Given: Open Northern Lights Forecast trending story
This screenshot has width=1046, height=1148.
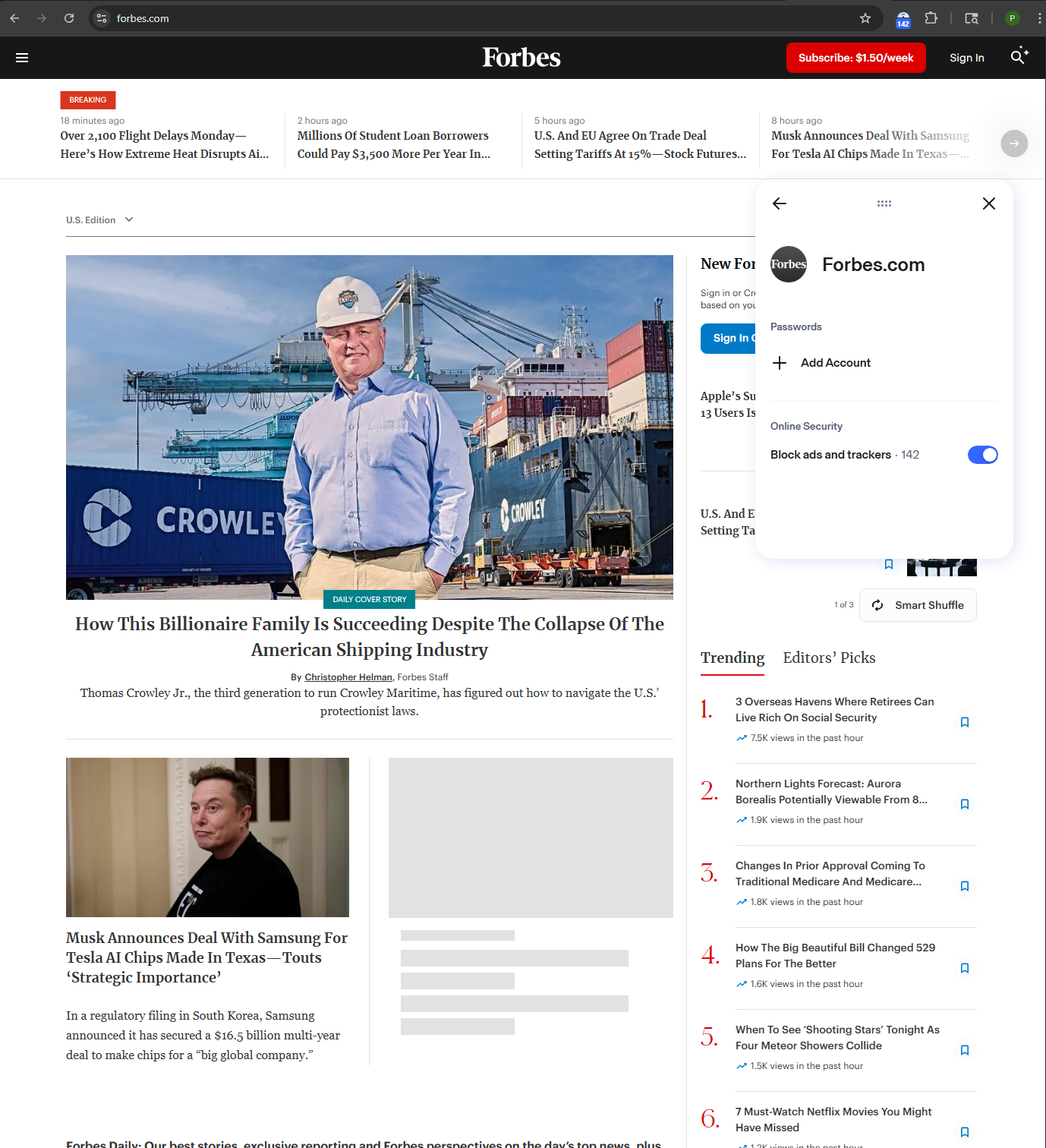Looking at the screenshot, I should click(831, 791).
